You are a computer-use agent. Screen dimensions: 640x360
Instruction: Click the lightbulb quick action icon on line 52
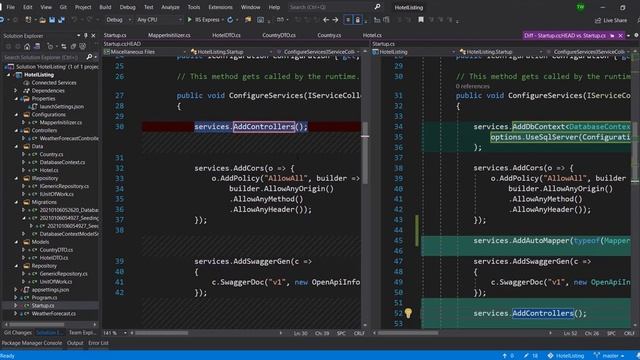408,313
